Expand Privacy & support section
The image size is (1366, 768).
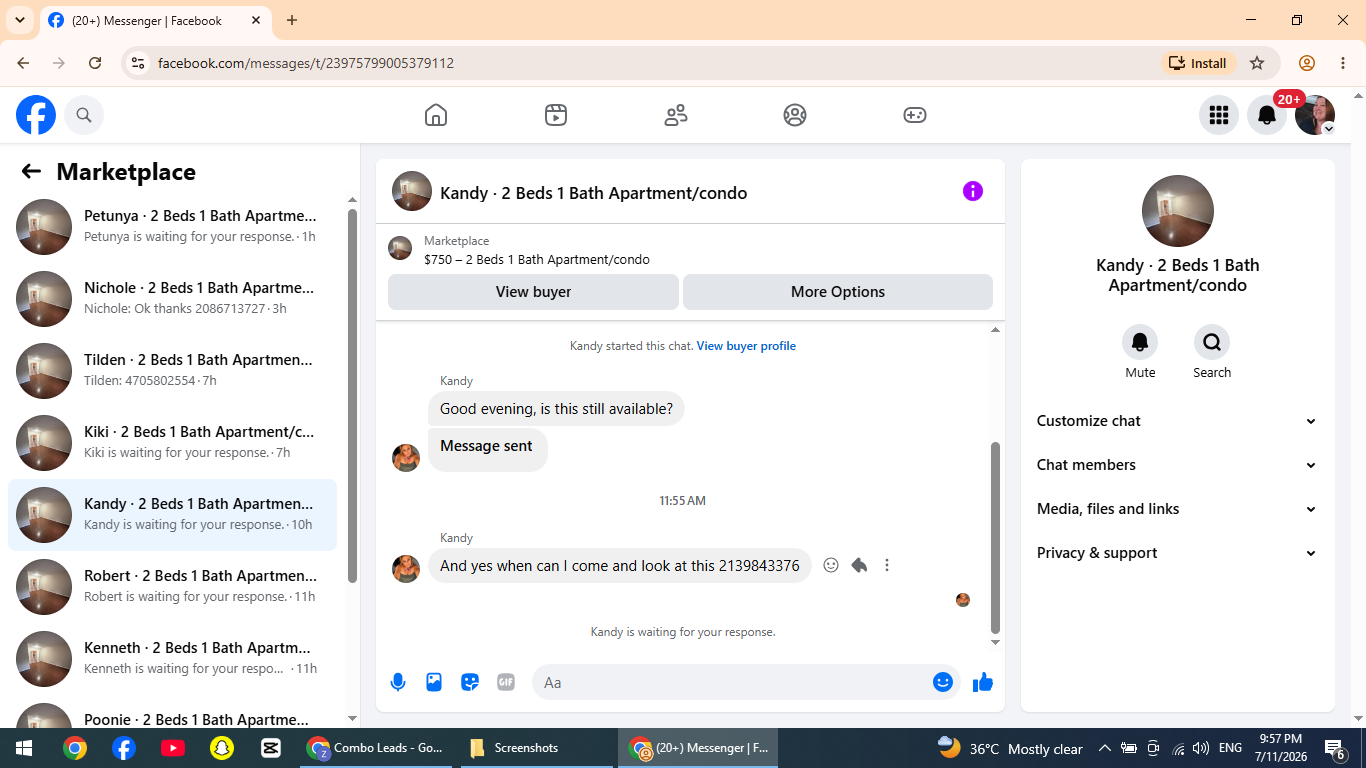point(1177,553)
